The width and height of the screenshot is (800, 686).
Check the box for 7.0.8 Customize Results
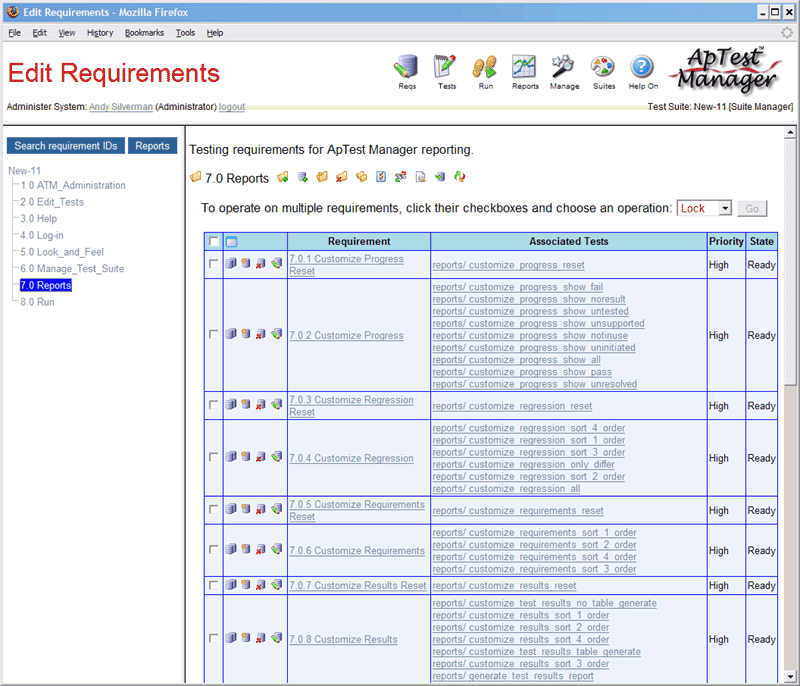pos(213,638)
